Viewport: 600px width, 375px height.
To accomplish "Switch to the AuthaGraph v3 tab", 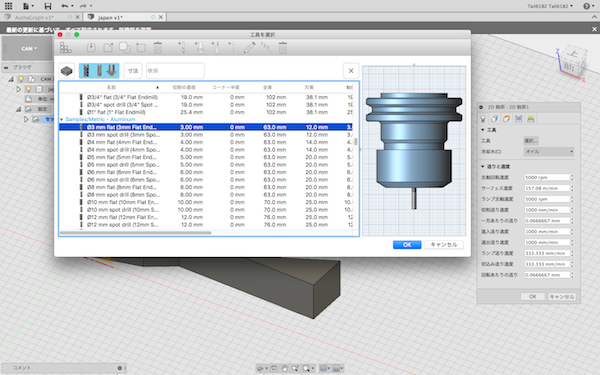I will (x=34, y=17).
